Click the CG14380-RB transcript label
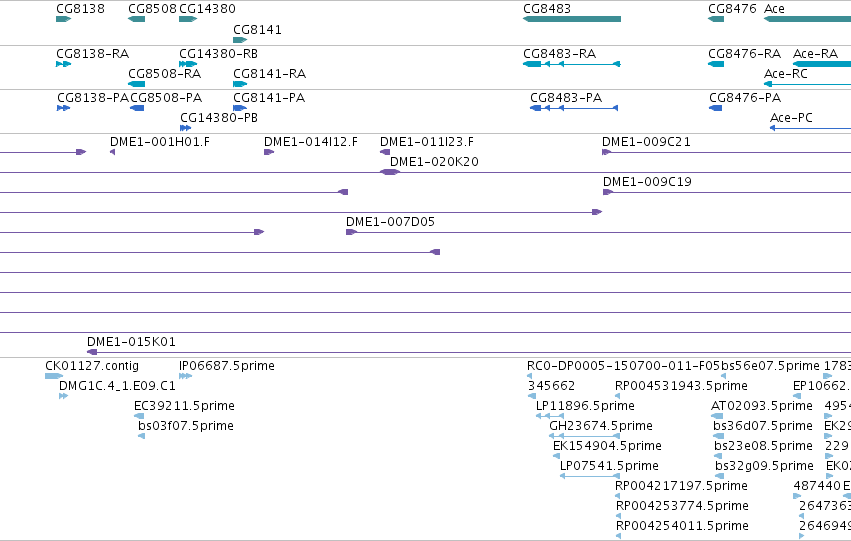 click(218, 54)
